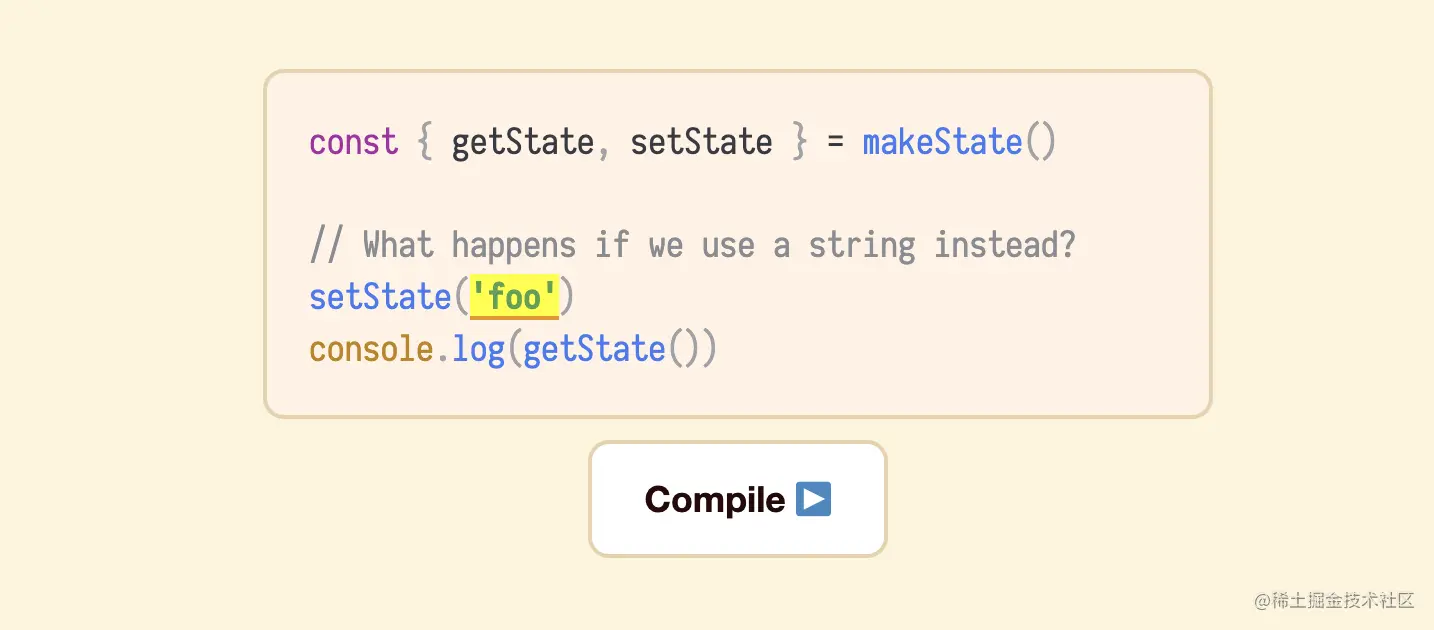
Task: Click the log method name
Action: click(478, 350)
